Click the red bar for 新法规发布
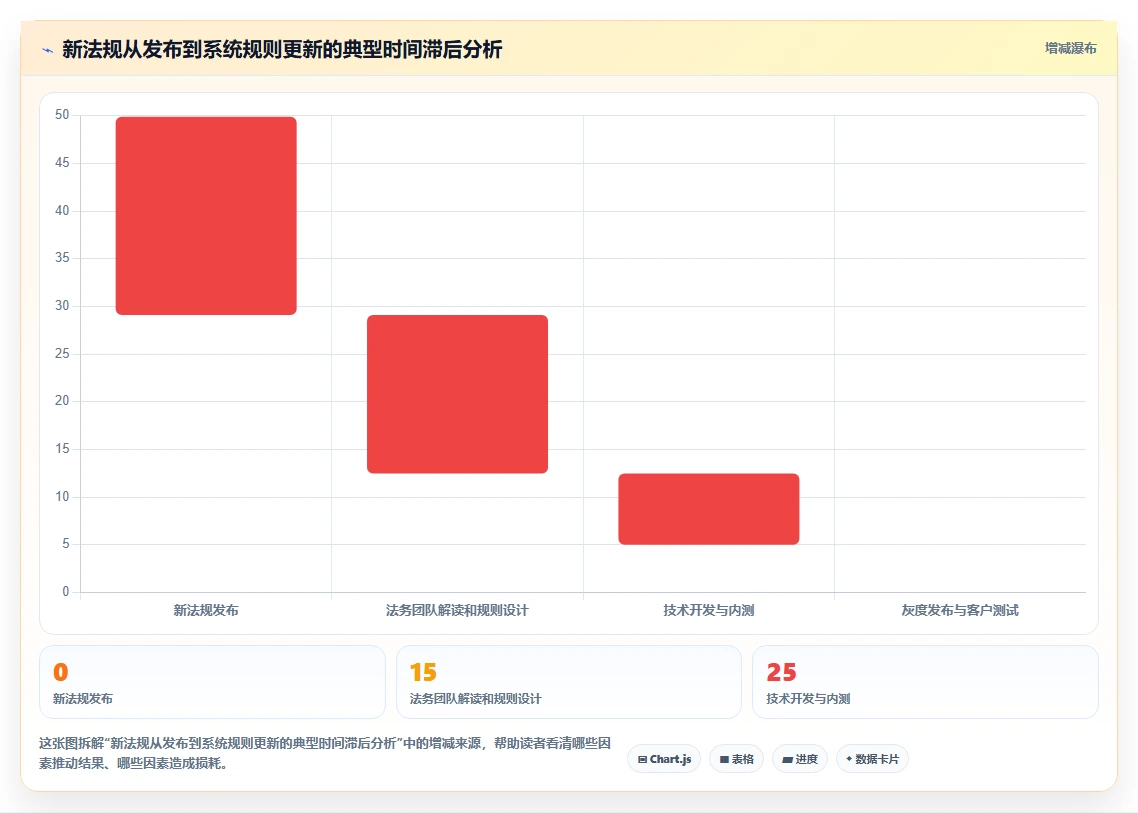Screen dimensions: 1138x813 (x=206, y=216)
